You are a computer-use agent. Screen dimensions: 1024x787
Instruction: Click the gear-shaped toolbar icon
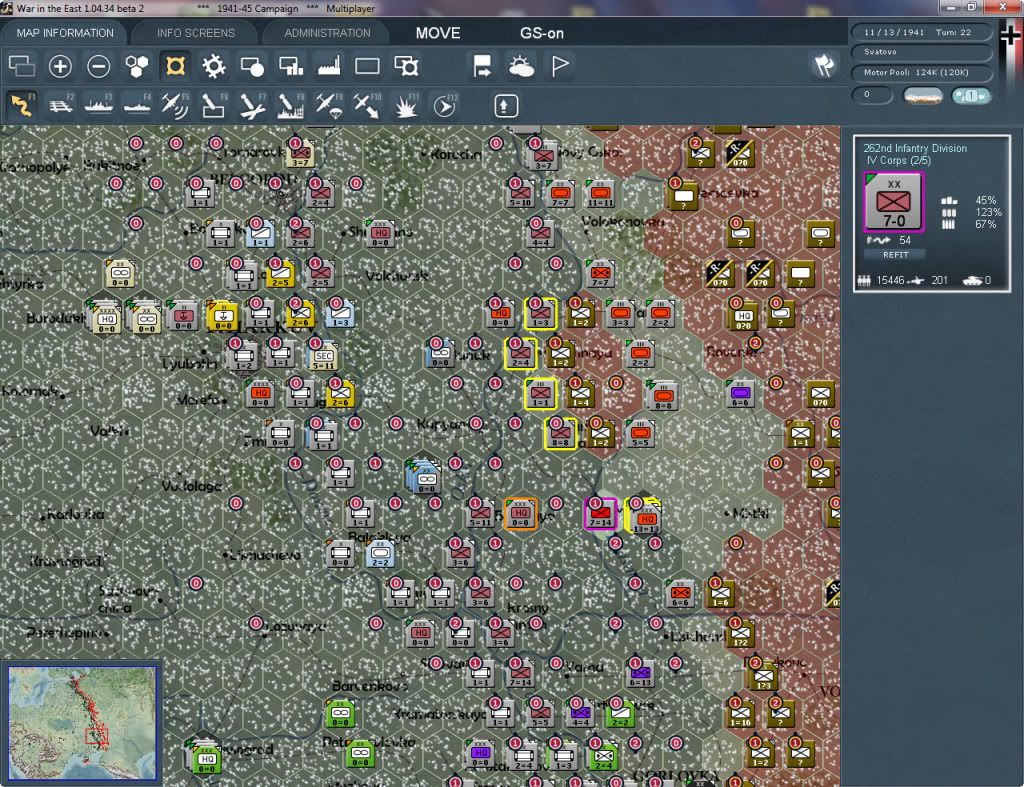(214, 66)
